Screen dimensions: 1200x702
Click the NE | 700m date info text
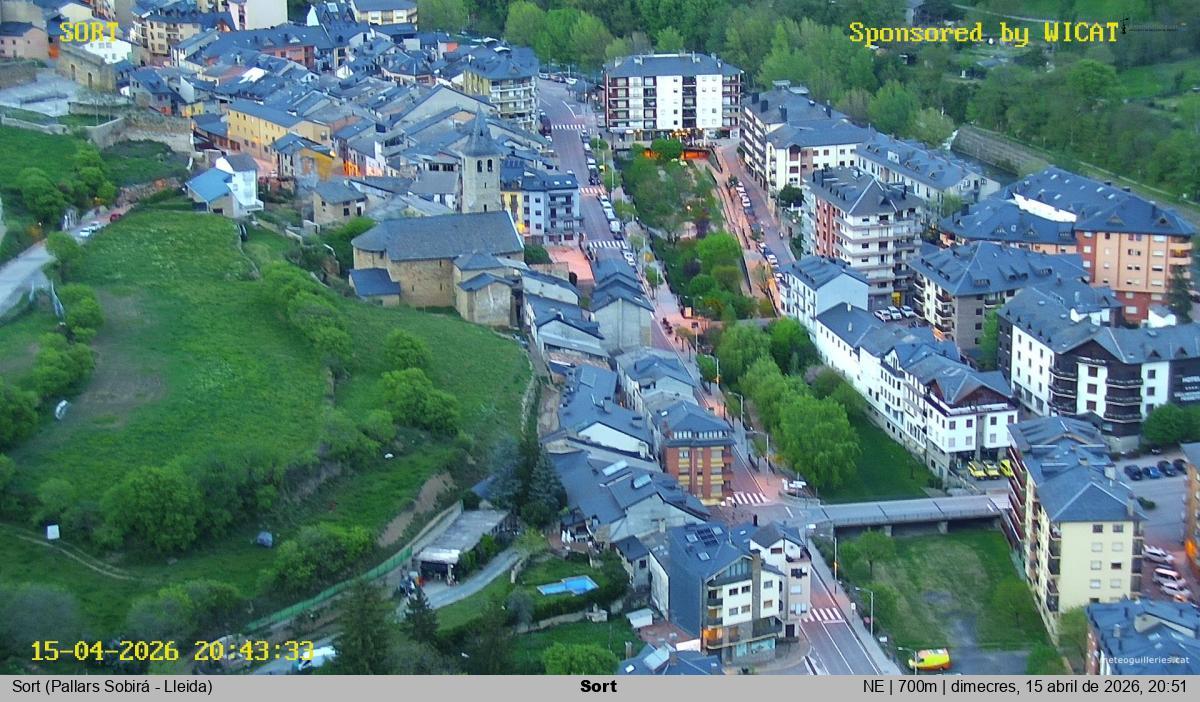coord(1024,687)
